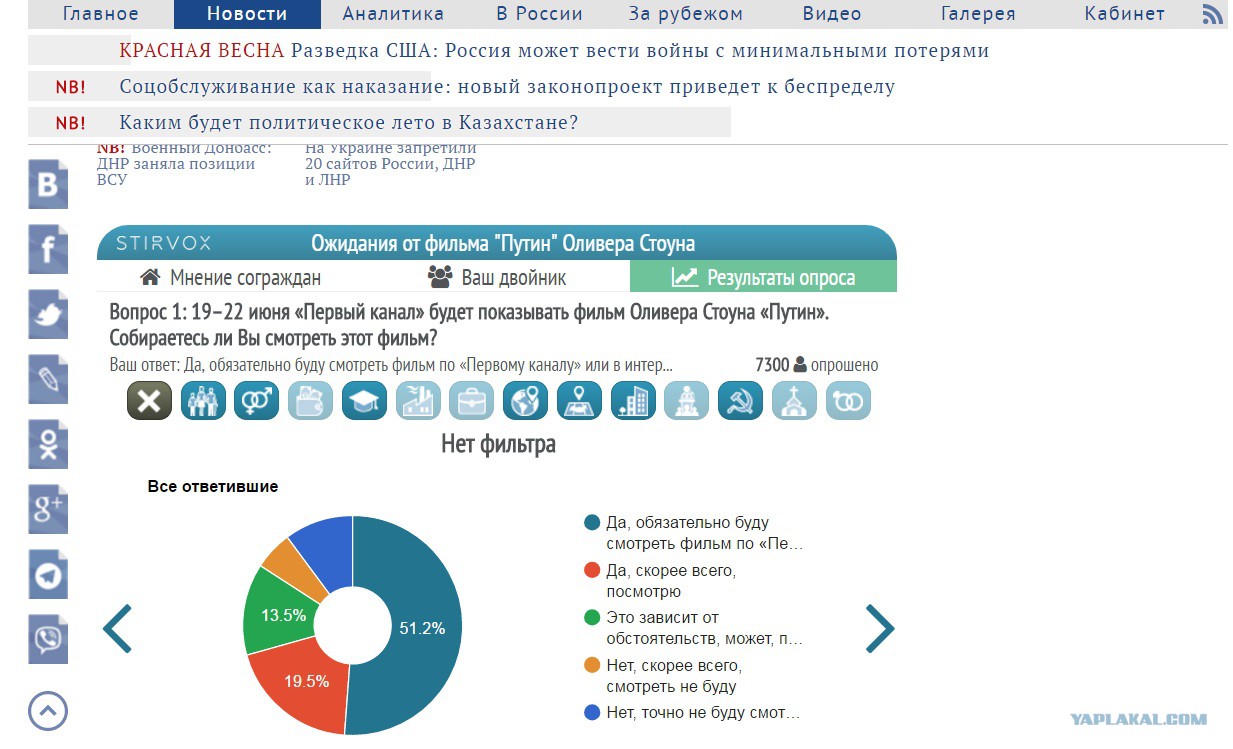
Task: Open the Аналитика menu item
Action: click(393, 14)
